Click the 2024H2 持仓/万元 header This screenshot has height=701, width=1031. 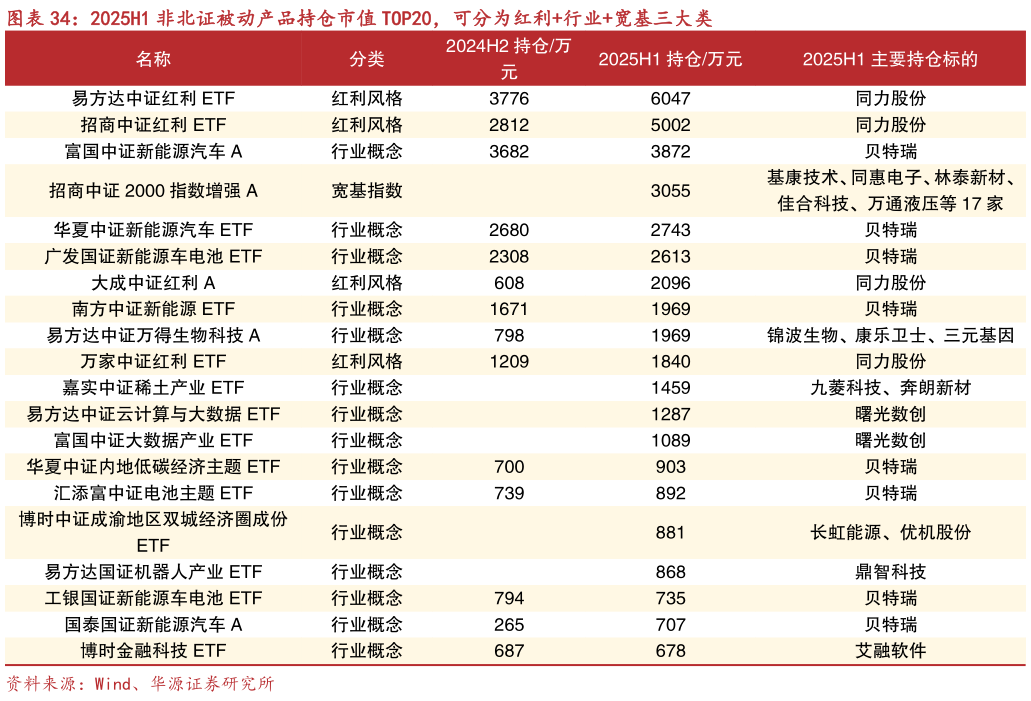(509, 59)
